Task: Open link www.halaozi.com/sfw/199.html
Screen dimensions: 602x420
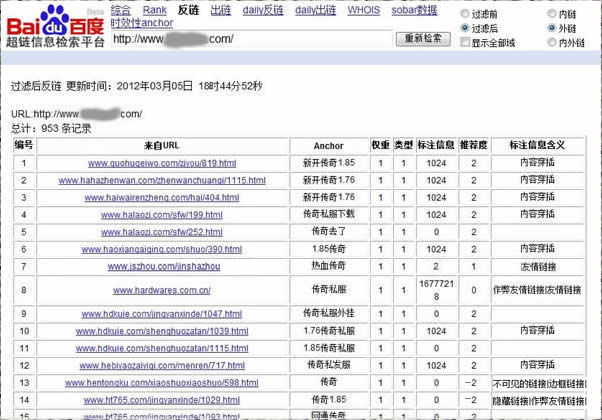Action: [x=162, y=215]
